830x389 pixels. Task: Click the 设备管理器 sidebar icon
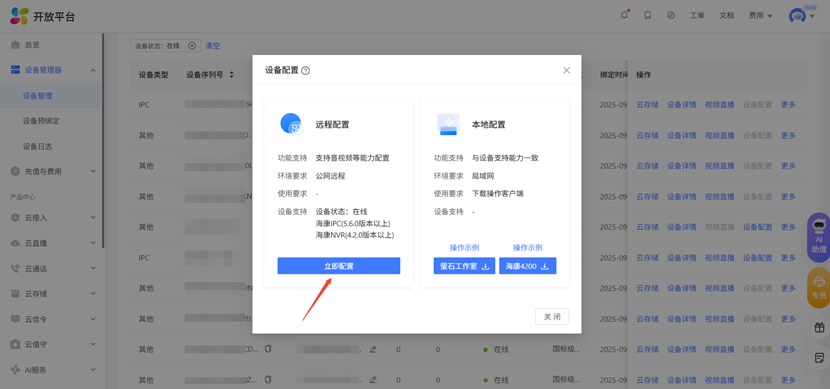15,70
